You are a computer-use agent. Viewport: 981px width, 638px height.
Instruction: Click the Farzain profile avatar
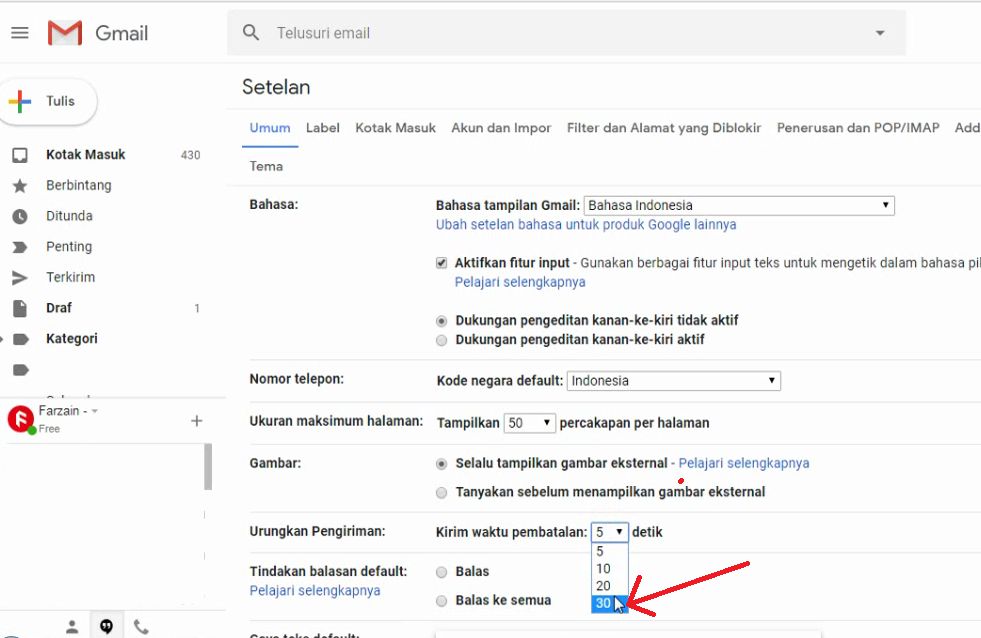[x=21, y=418]
